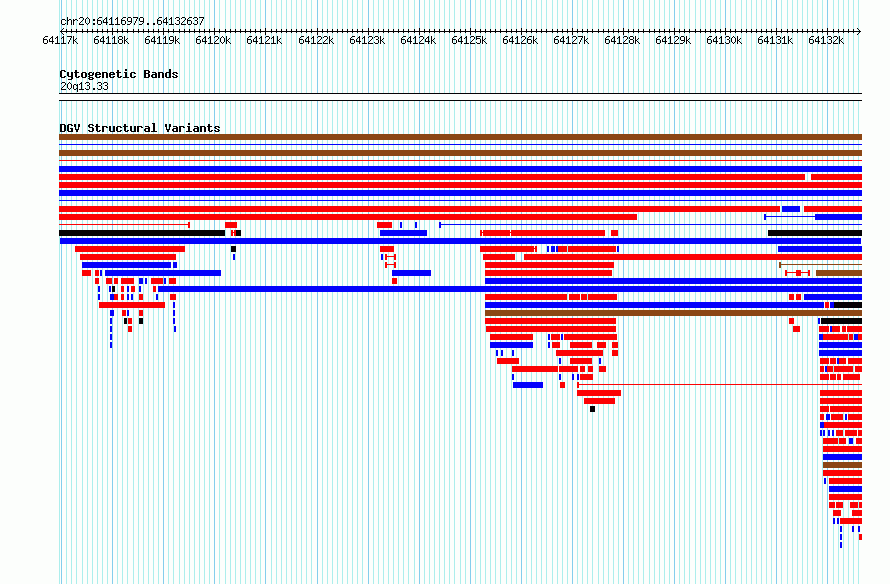This screenshot has width=890, height=584.
Task: Click the 20q13.33 band label
Action: coord(84,86)
